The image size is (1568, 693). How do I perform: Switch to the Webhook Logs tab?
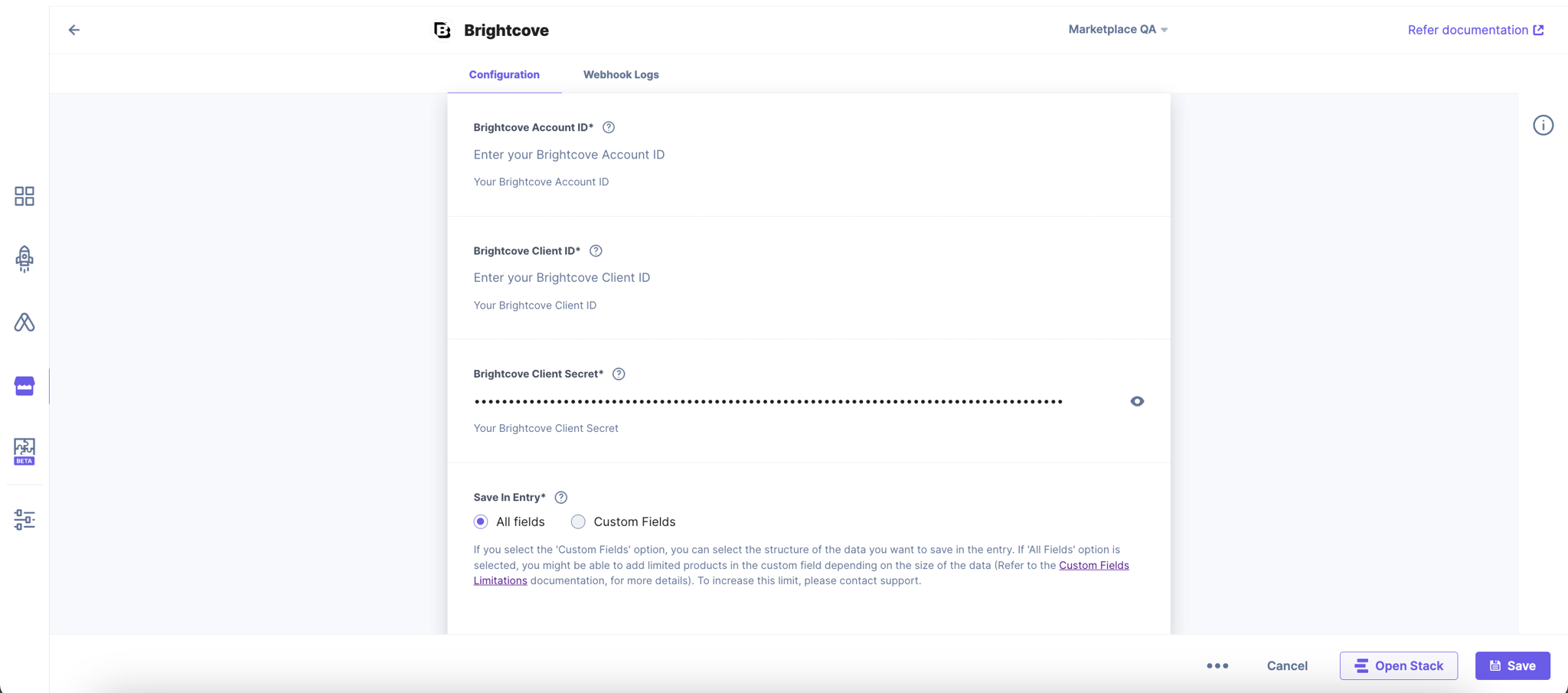point(621,74)
